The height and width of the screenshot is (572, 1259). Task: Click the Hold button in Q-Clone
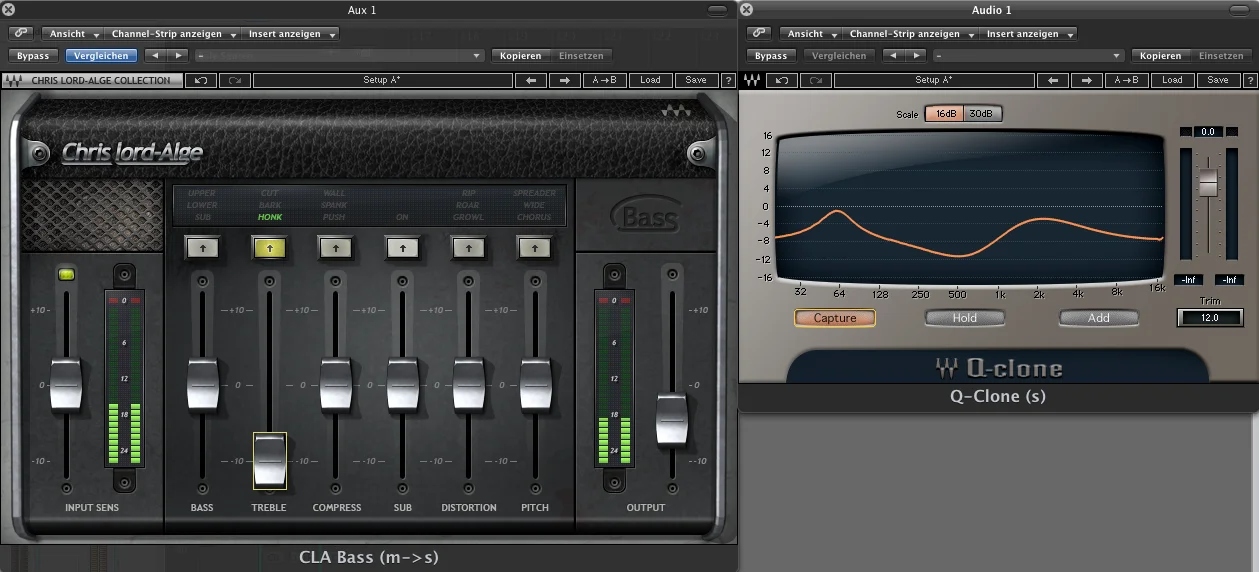point(965,318)
